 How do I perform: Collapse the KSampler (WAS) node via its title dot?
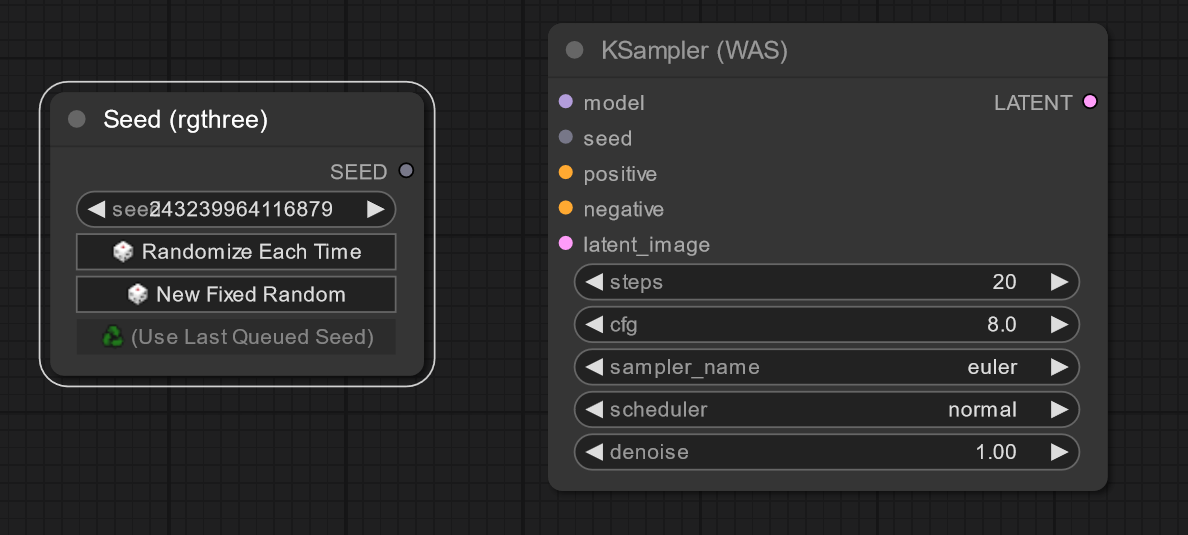point(574,51)
